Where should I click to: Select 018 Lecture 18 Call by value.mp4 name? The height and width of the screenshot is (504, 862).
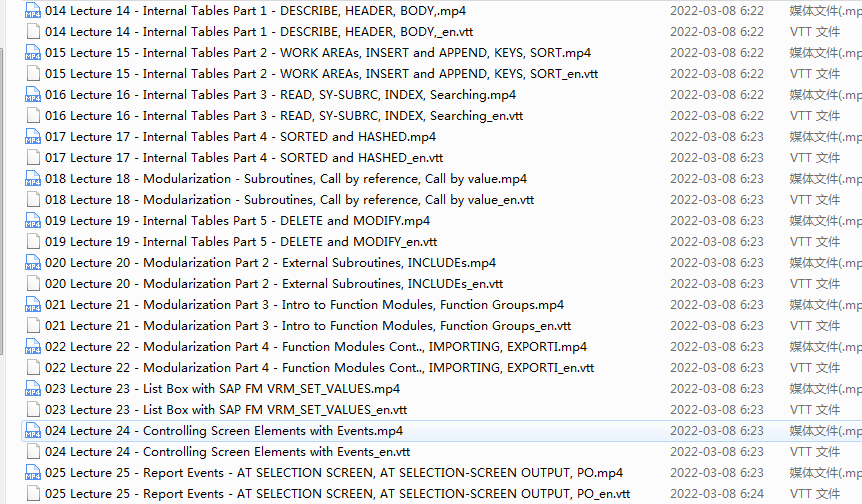coord(286,178)
